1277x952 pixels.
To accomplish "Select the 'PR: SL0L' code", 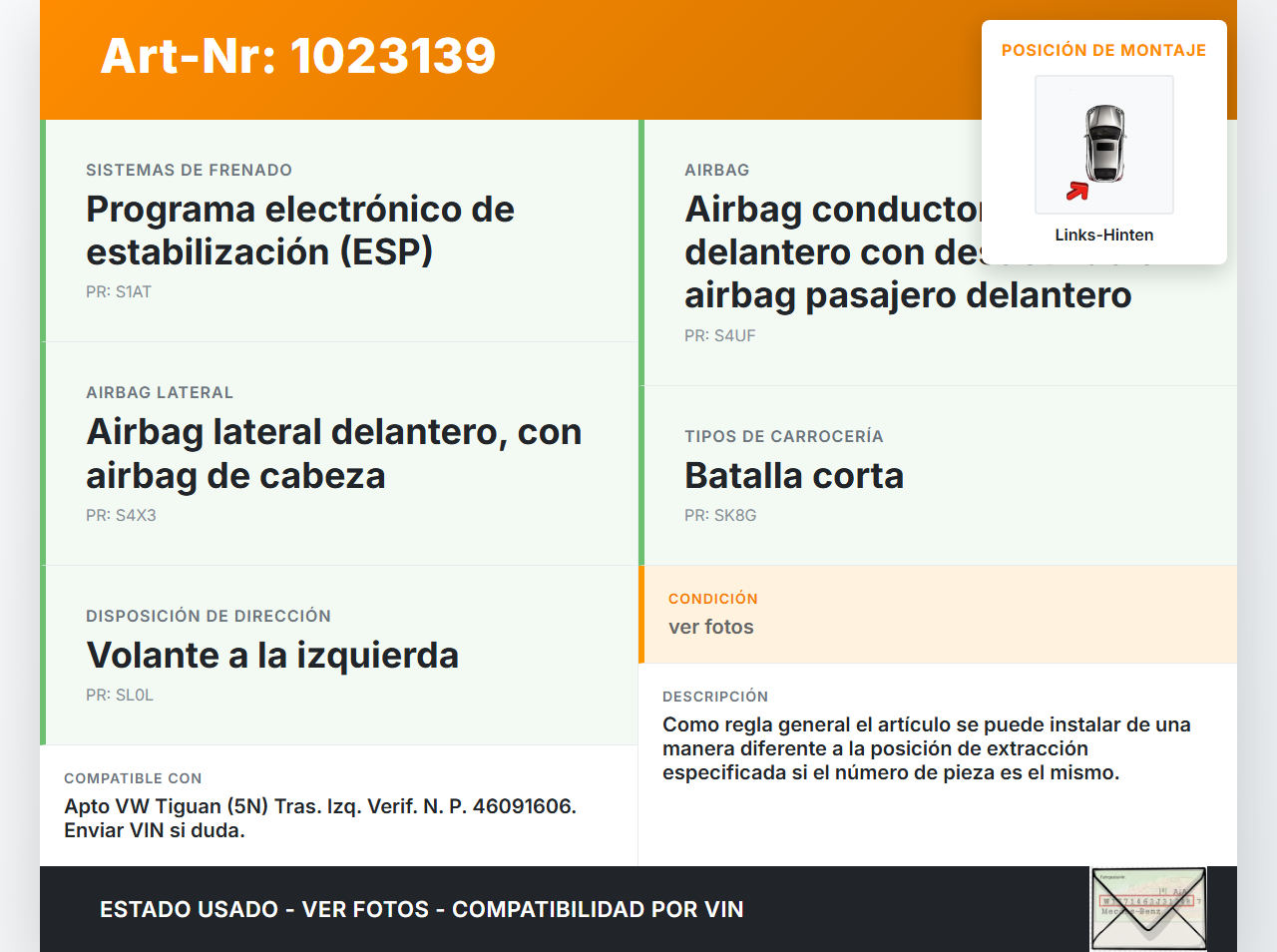I will click(x=120, y=696).
